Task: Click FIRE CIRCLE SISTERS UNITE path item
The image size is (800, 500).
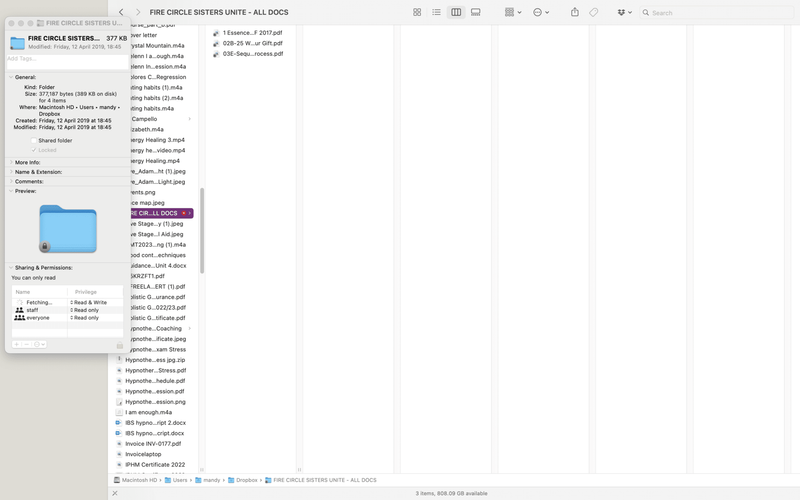Action: tap(321, 480)
